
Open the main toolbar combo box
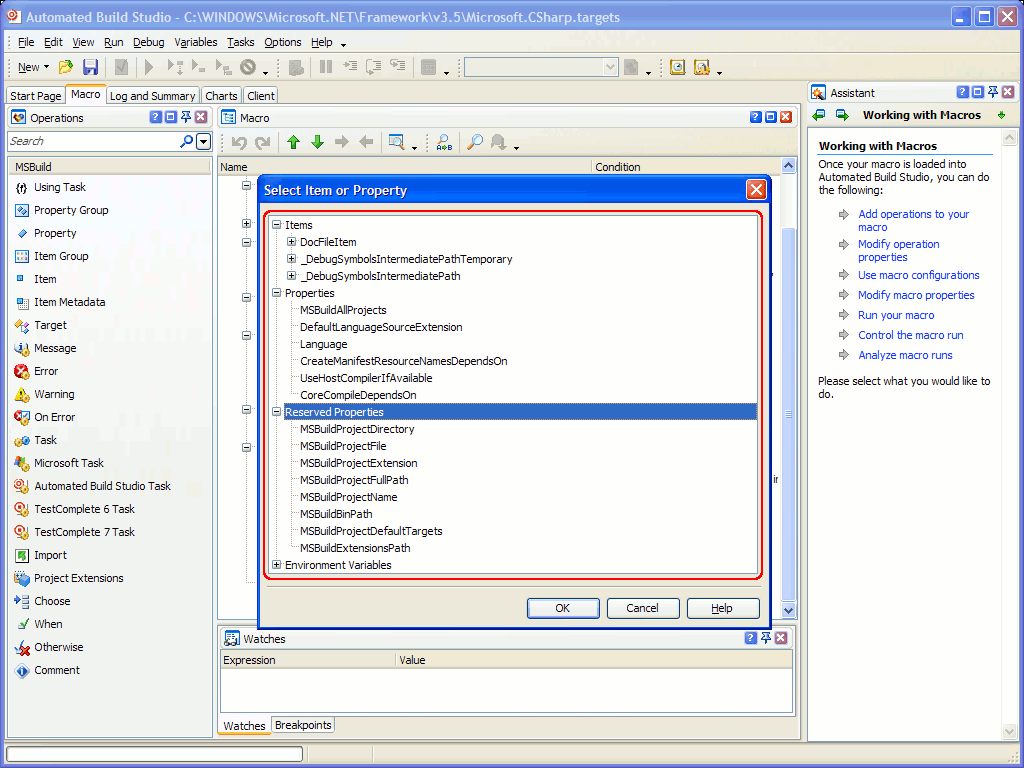coord(541,67)
